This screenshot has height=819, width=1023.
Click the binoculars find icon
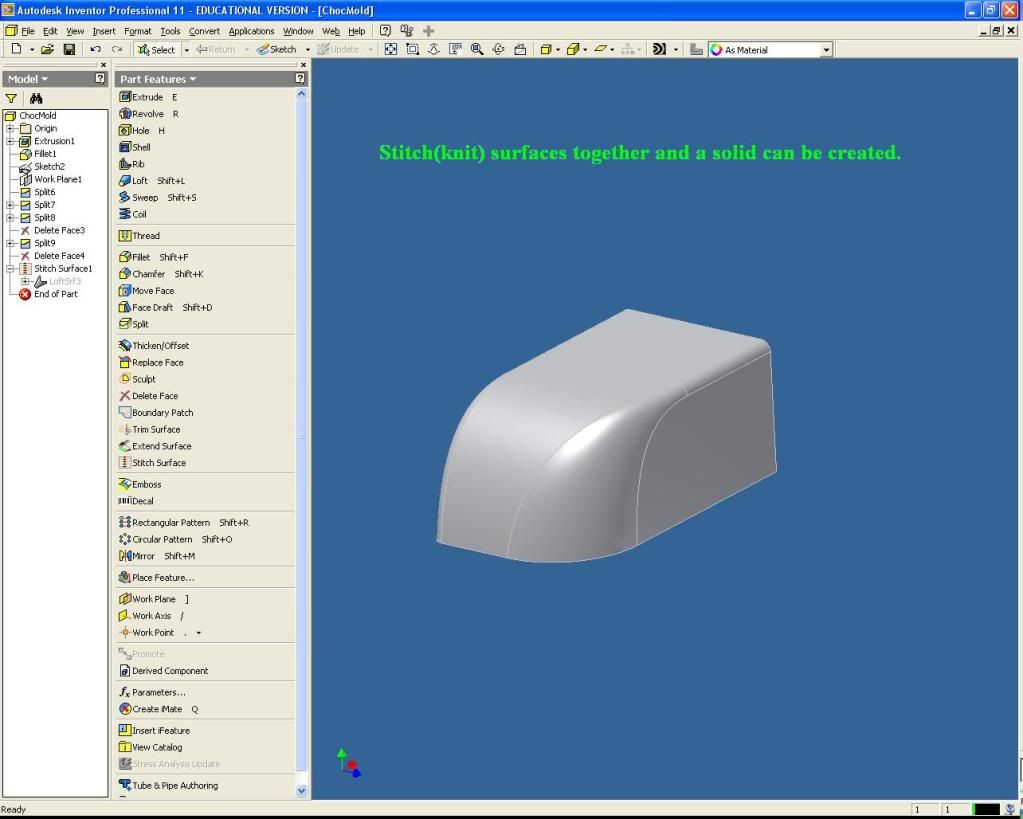click(x=36, y=98)
